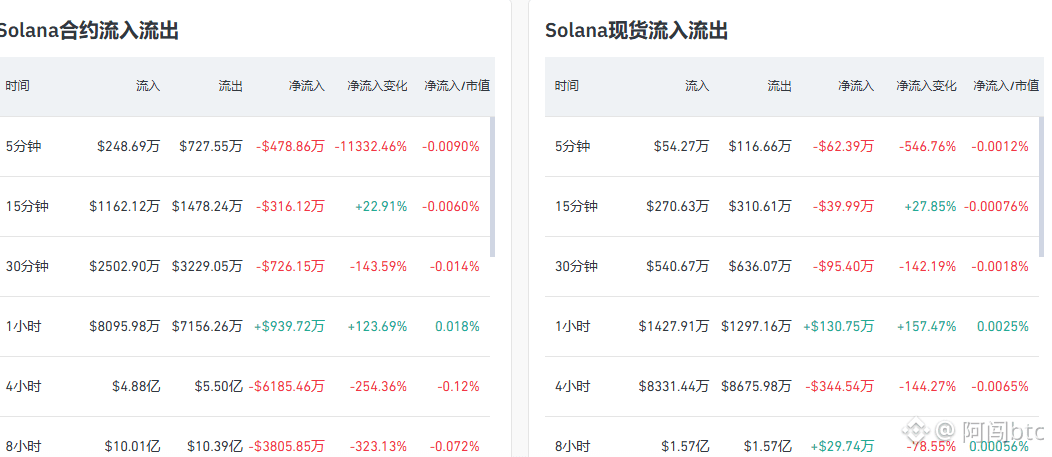Click the $1427.91万 spot inflow value

tap(674, 326)
